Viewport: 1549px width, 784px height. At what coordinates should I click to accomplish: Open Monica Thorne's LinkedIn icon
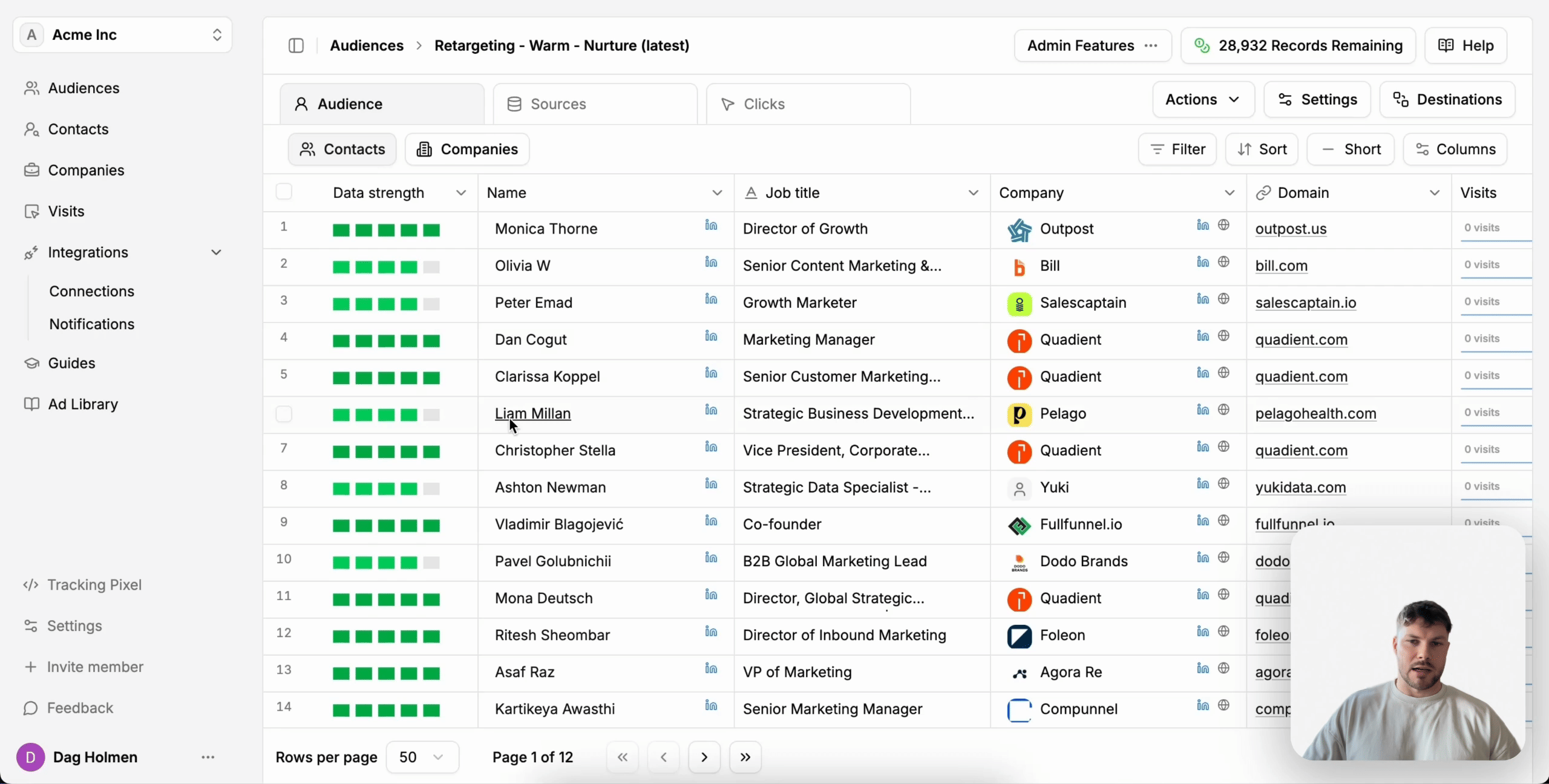(x=711, y=226)
